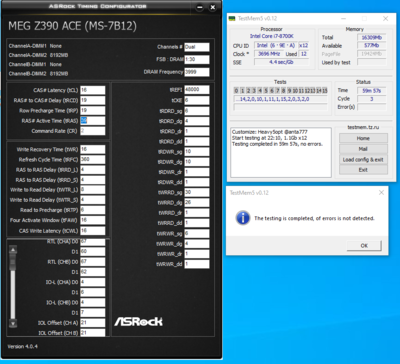The height and width of the screenshot is (364, 400).
Task: Click the Exit button in TestMem5
Action: [x=363, y=170]
